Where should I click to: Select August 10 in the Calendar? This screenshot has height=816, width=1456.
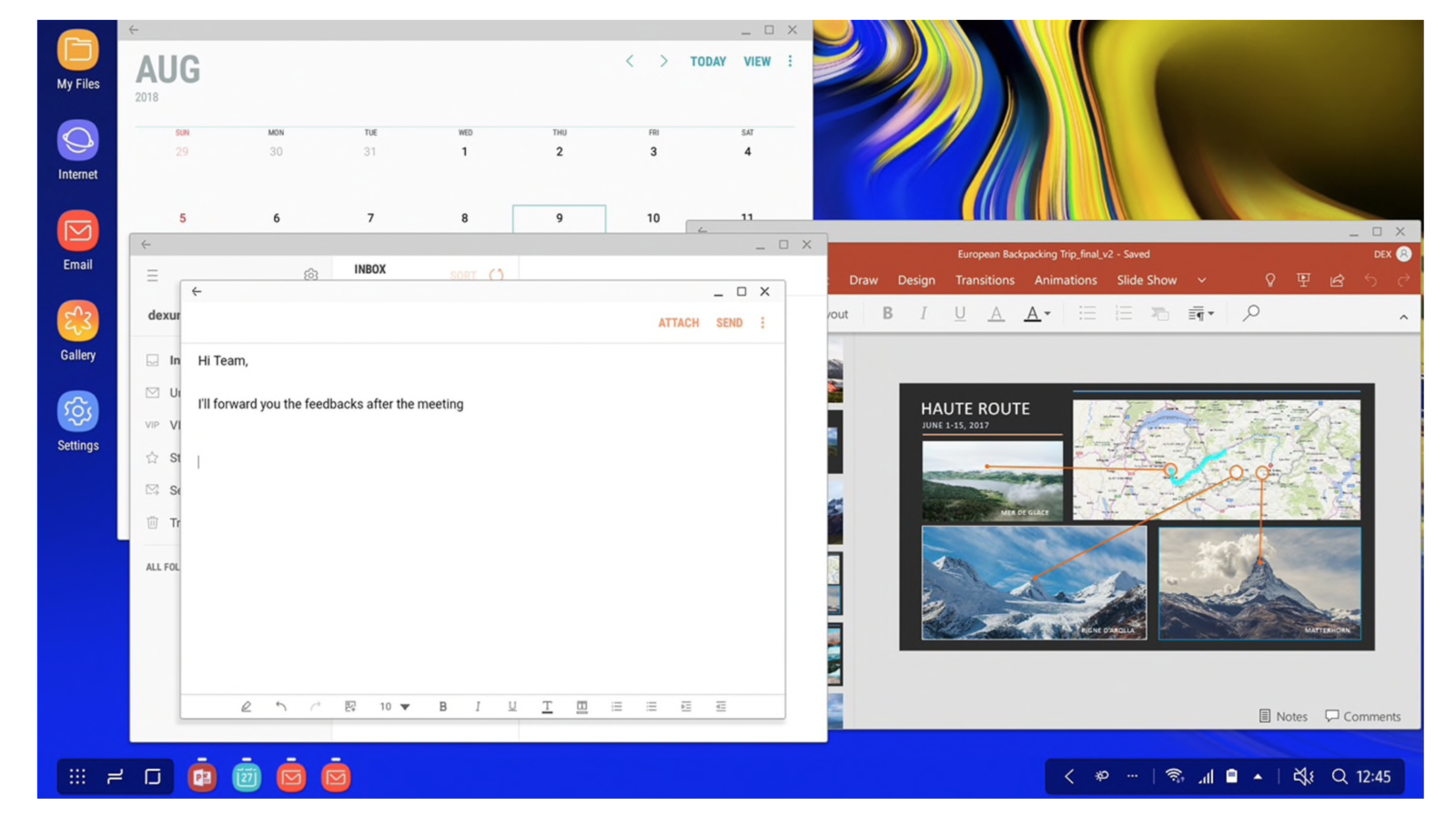click(652, 218)
